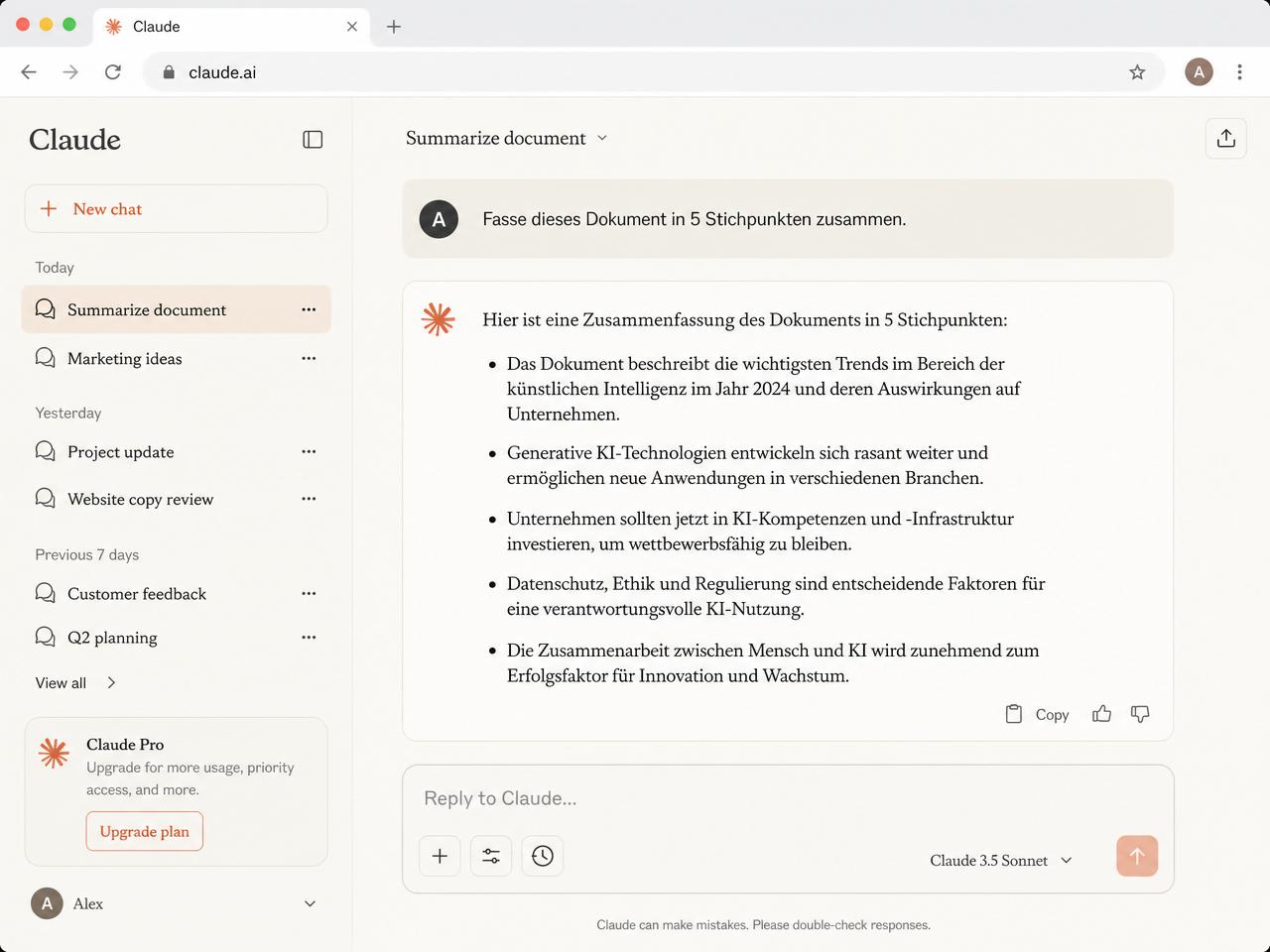Close the Claude browser tab

[351, 27]
